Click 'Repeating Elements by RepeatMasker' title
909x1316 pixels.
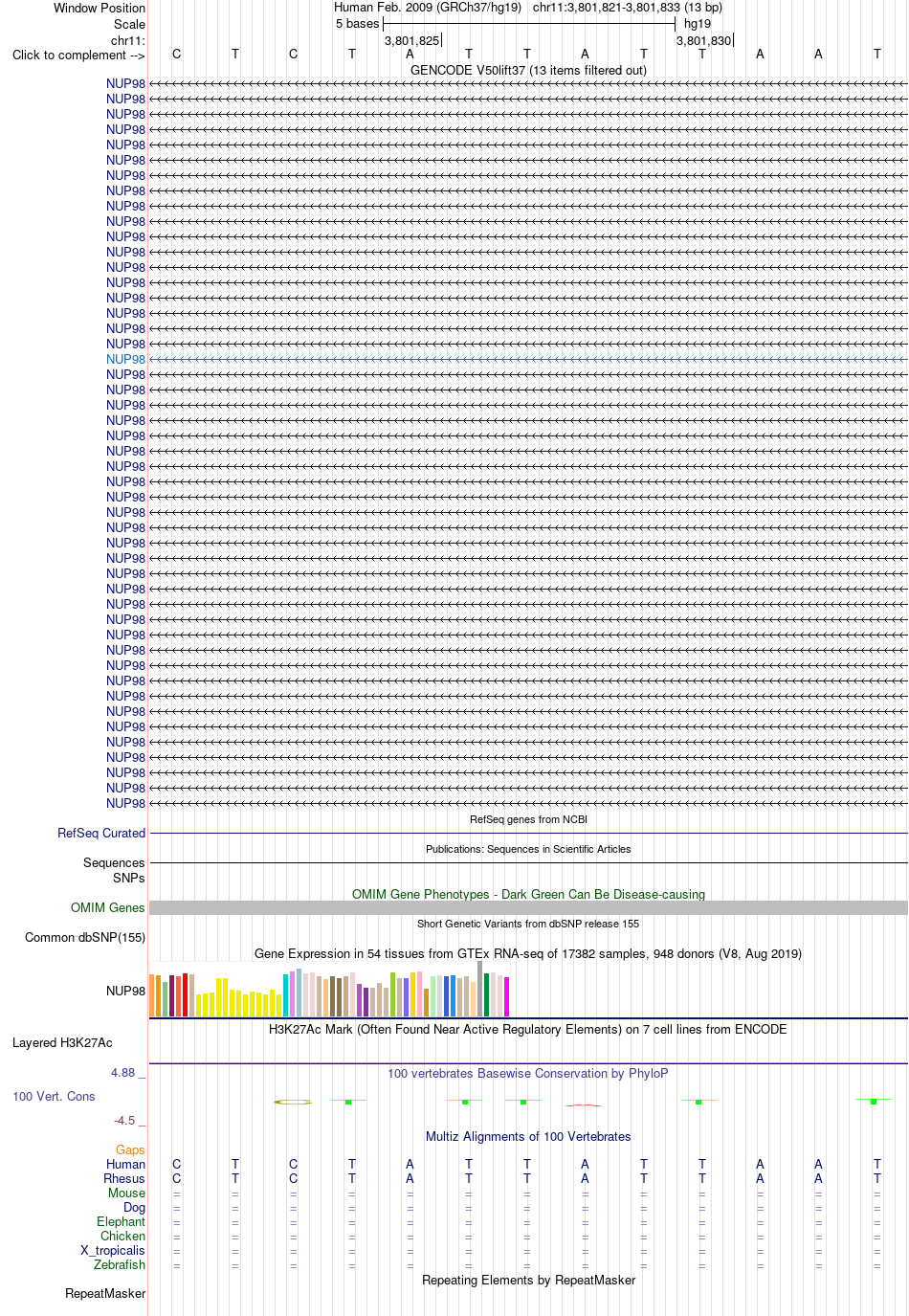pyautogui.click(x=528, y=1281)
